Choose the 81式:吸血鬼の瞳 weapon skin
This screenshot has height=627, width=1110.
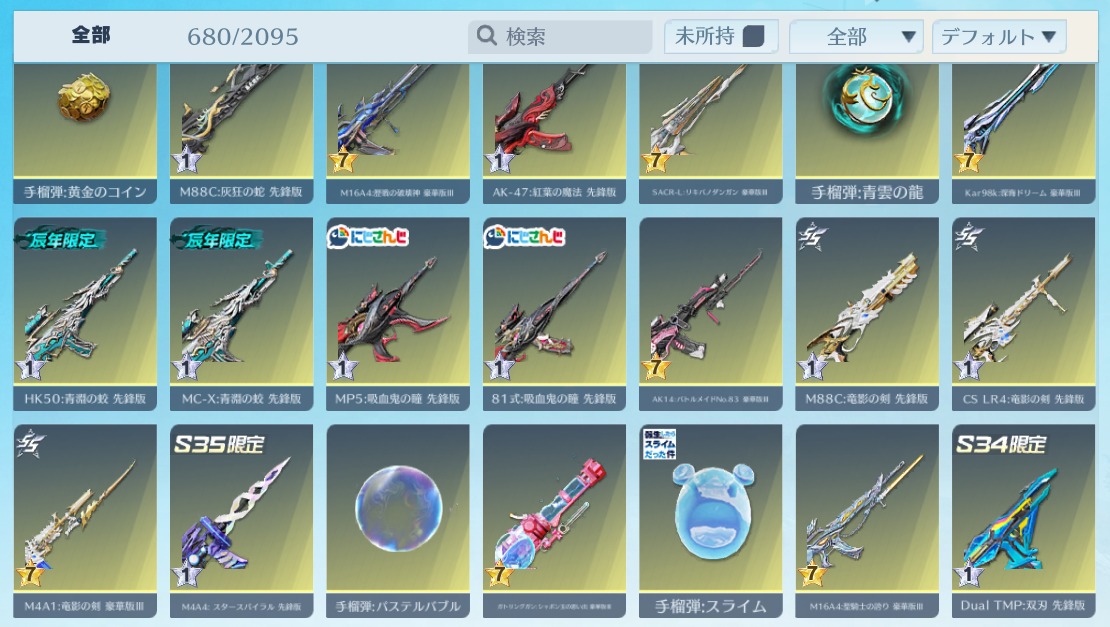click(554, 314)
